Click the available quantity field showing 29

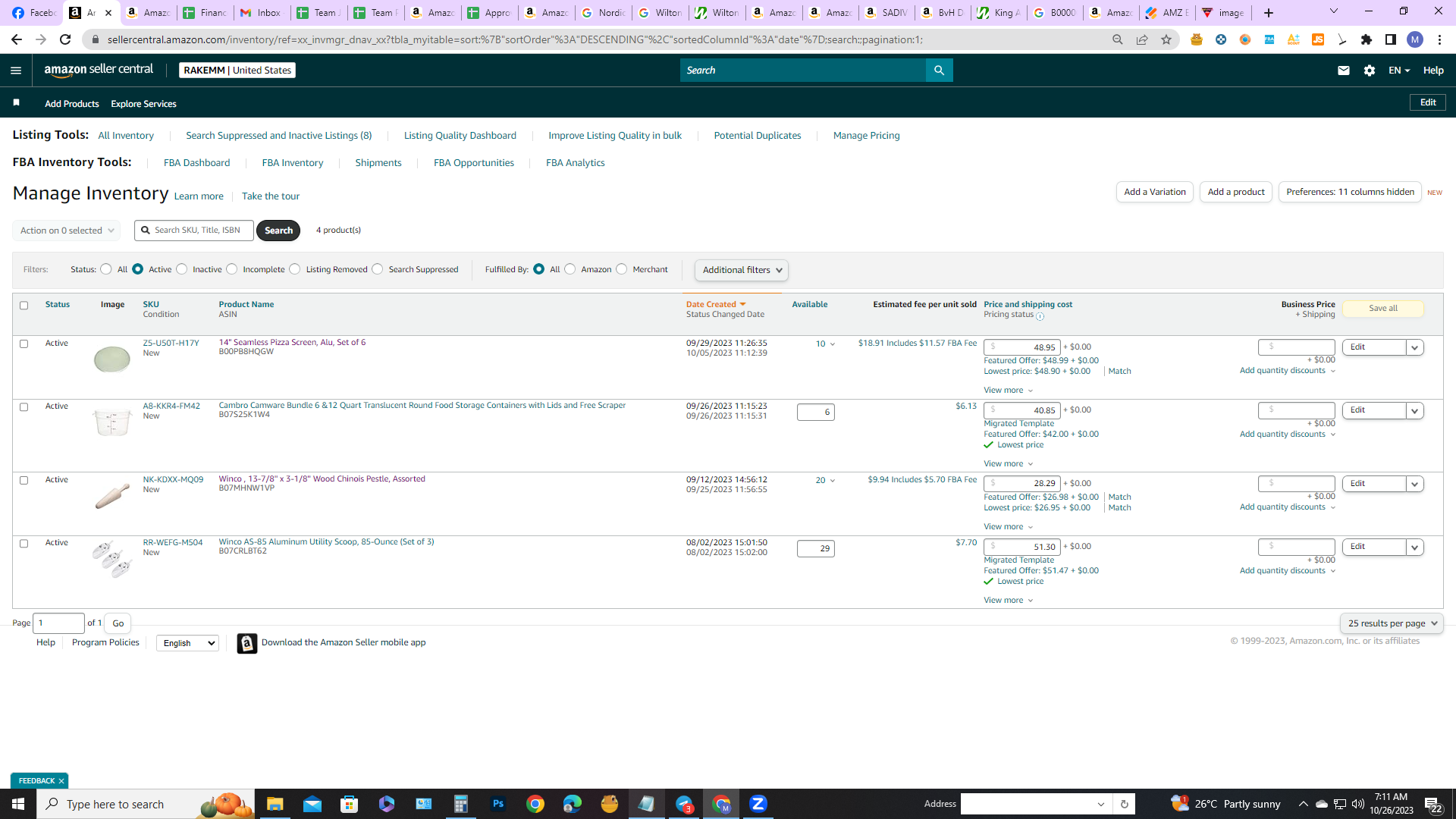tap(815, 548)
